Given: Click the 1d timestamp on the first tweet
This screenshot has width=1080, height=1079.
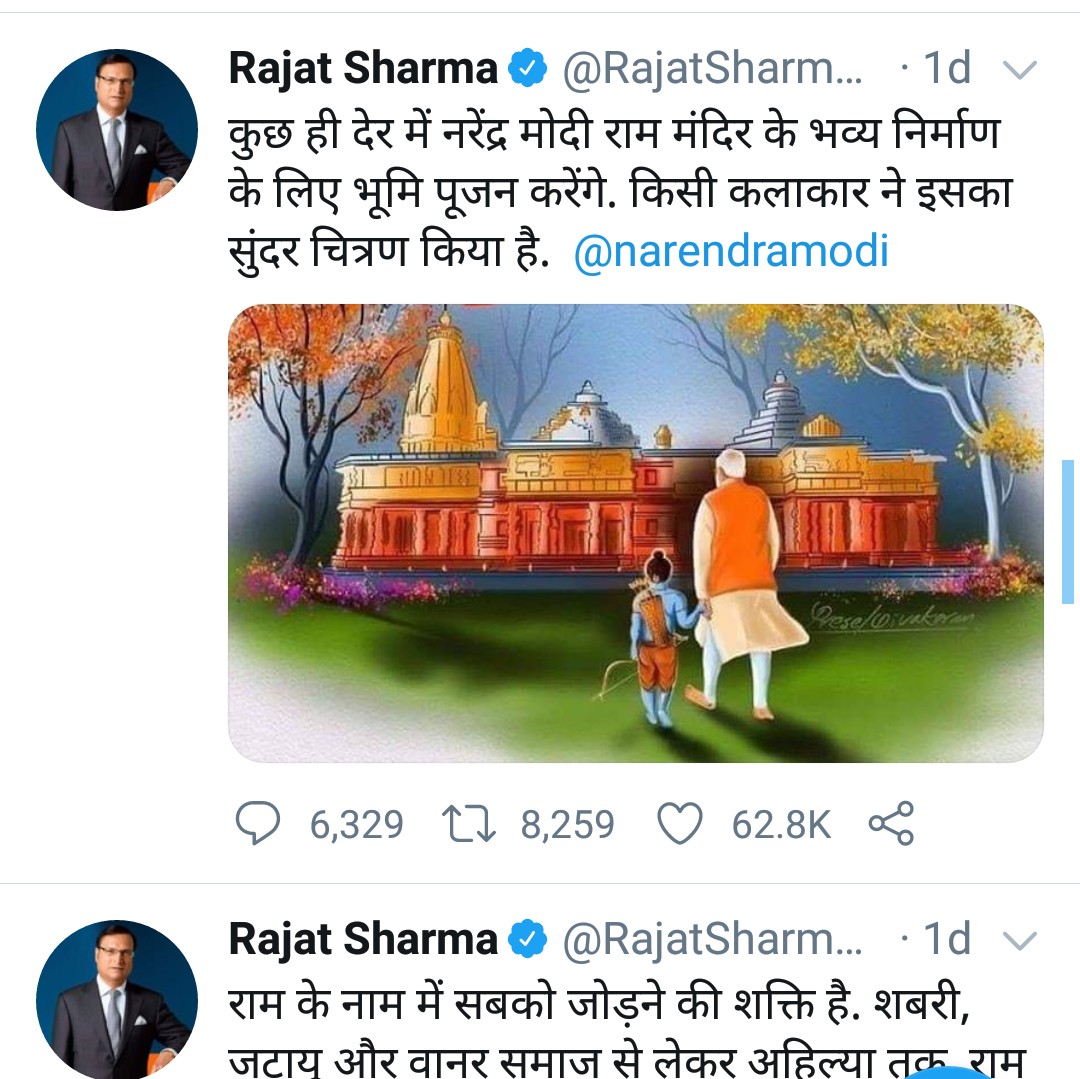Looking at the screenshot, I should [x=946, y=69].
